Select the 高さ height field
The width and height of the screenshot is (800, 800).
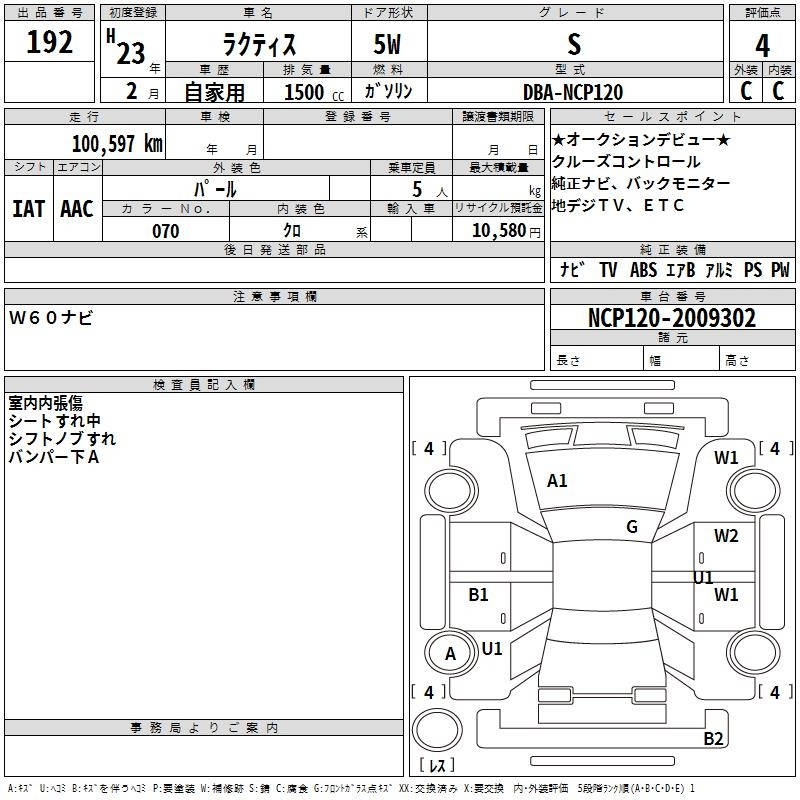click(x=758, y=359)
